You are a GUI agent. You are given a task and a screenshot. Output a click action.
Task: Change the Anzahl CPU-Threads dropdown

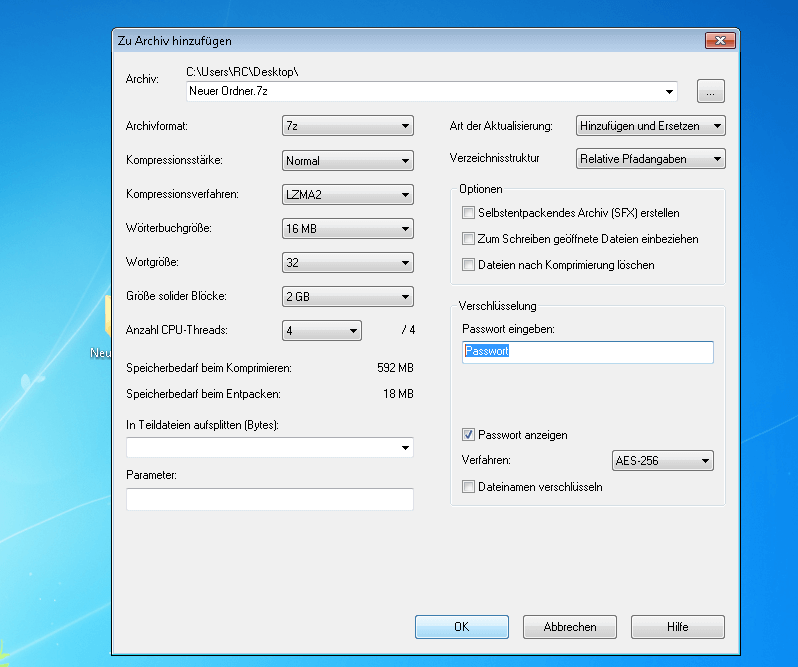point(321,331)
